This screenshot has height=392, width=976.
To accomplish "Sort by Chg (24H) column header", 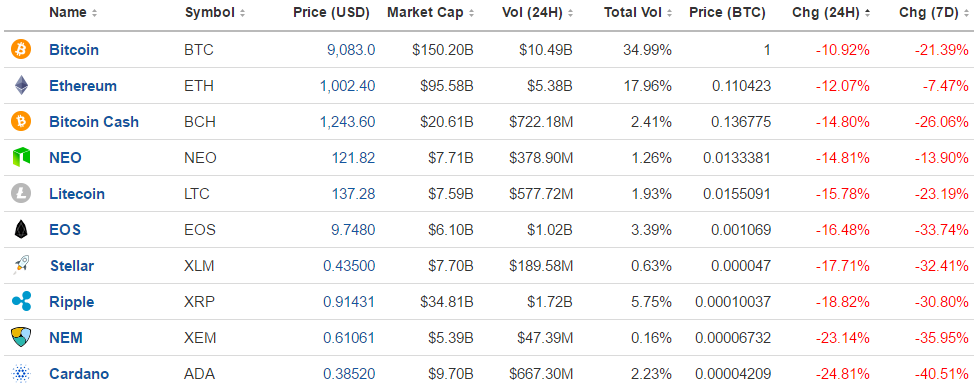I will pyautogui.click(x=831, y=12).
